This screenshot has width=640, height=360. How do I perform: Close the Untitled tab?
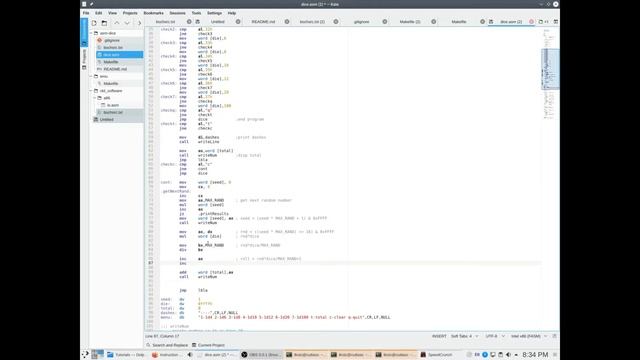pos(238,22)
